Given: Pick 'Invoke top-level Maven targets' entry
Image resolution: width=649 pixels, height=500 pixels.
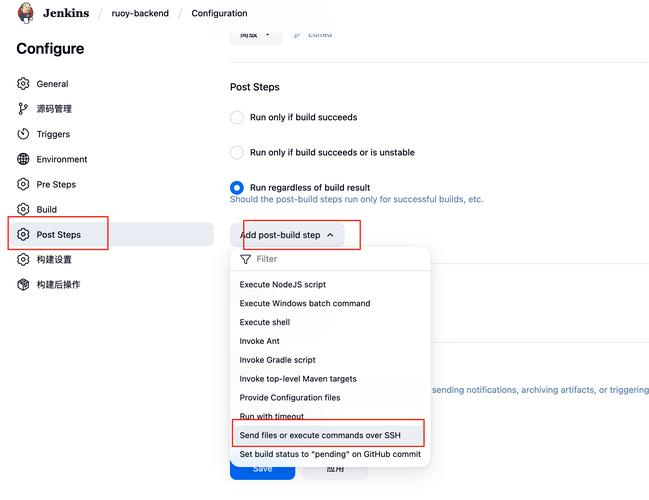Looking at the screenshot, I should click(298, 379).
